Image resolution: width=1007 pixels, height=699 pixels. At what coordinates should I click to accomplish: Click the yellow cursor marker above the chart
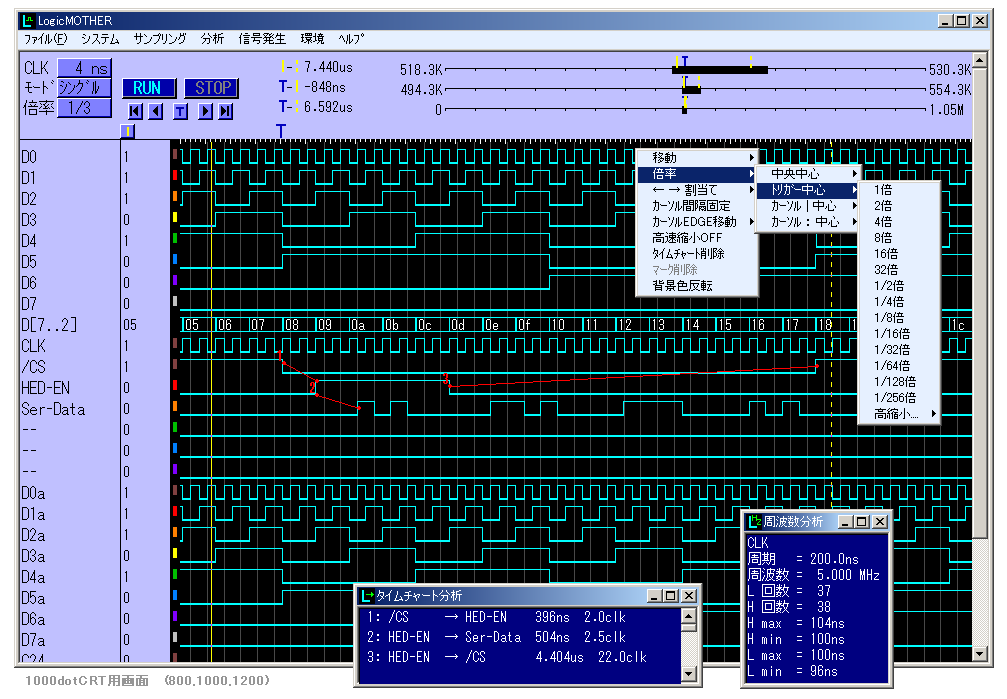[127, 131]
